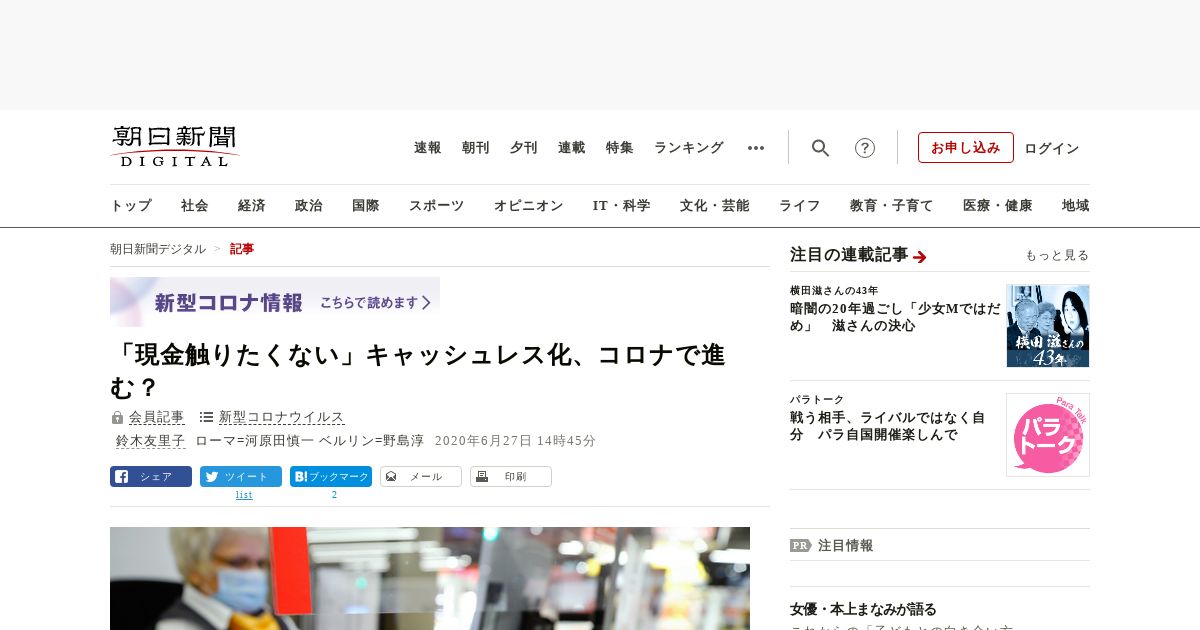Go to the 地域 section
This screenshot has height=630, width=1200.
[x=1076, y=206]
